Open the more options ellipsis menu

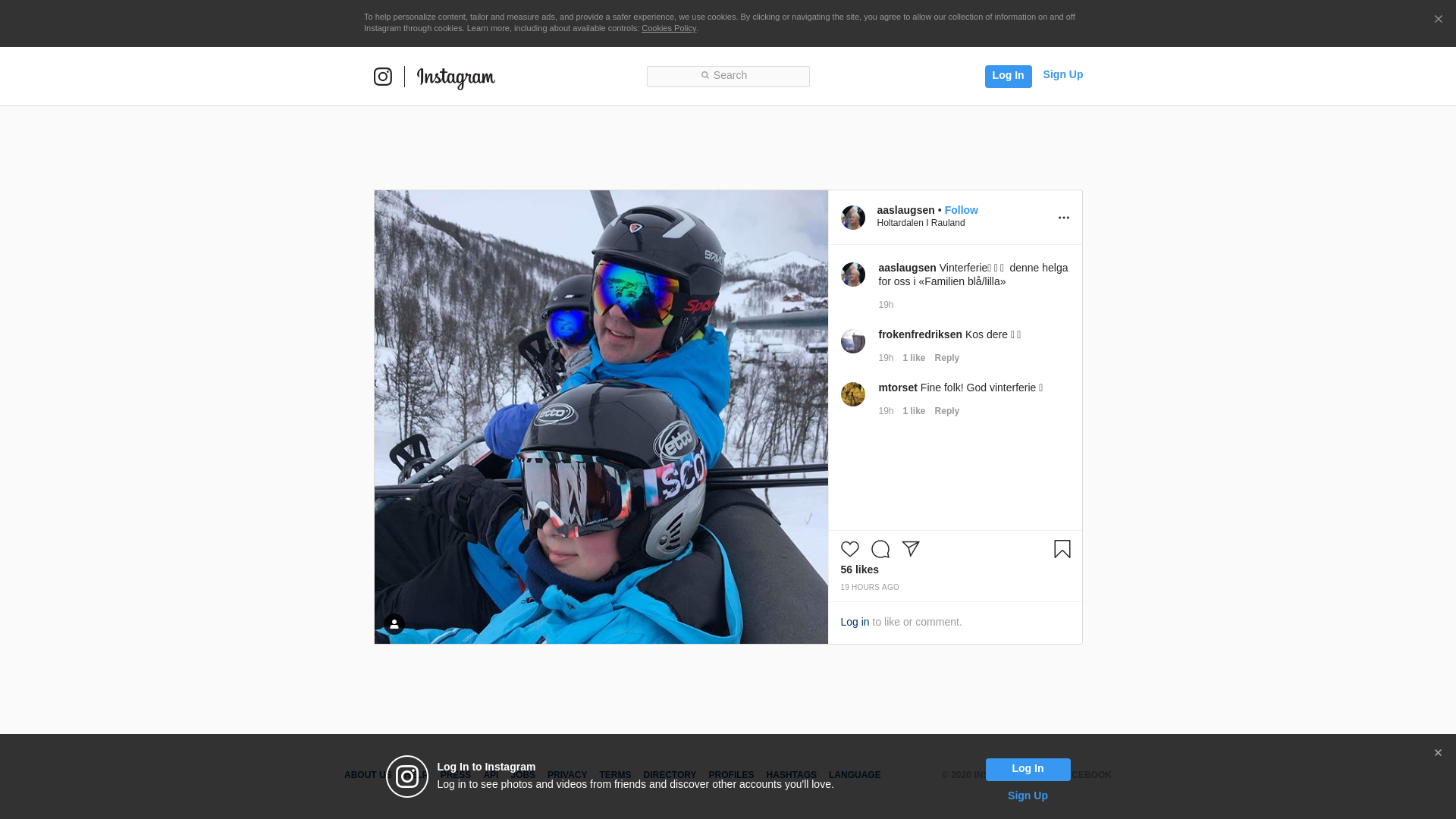pyautogui.click(x=1063, y=218)
